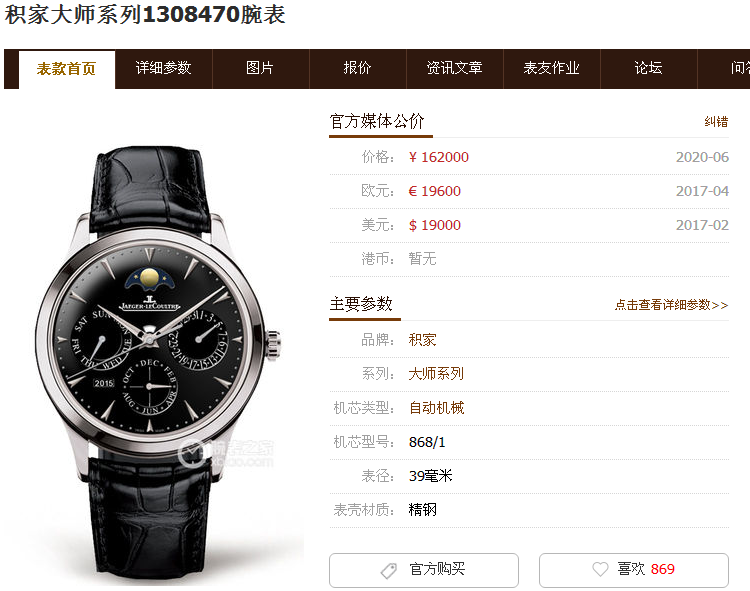Click the ¥162000 price value
Viewport: 750px width, 591px height.
pos(439,157)
